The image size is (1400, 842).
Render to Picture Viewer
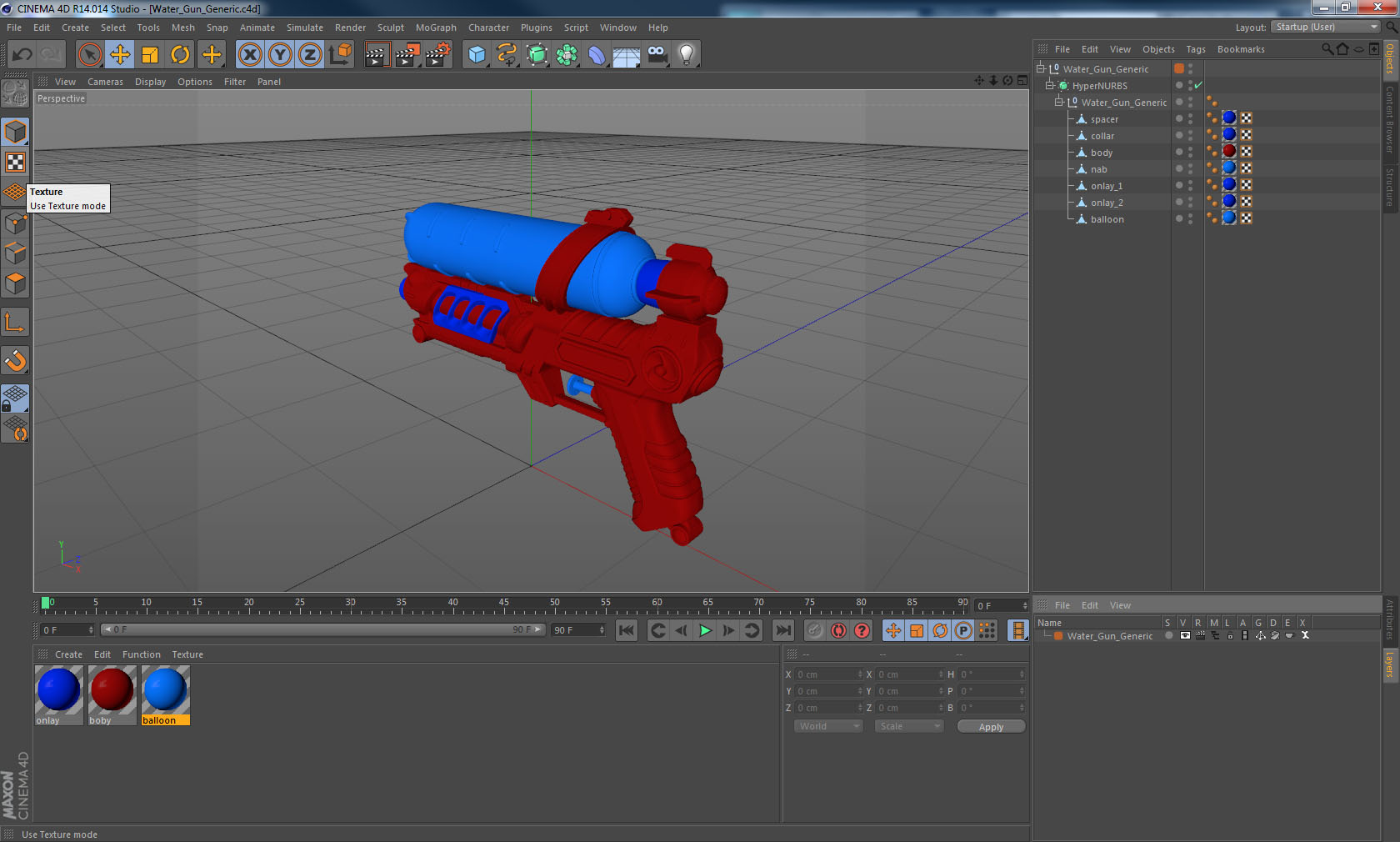pos(407,55)
